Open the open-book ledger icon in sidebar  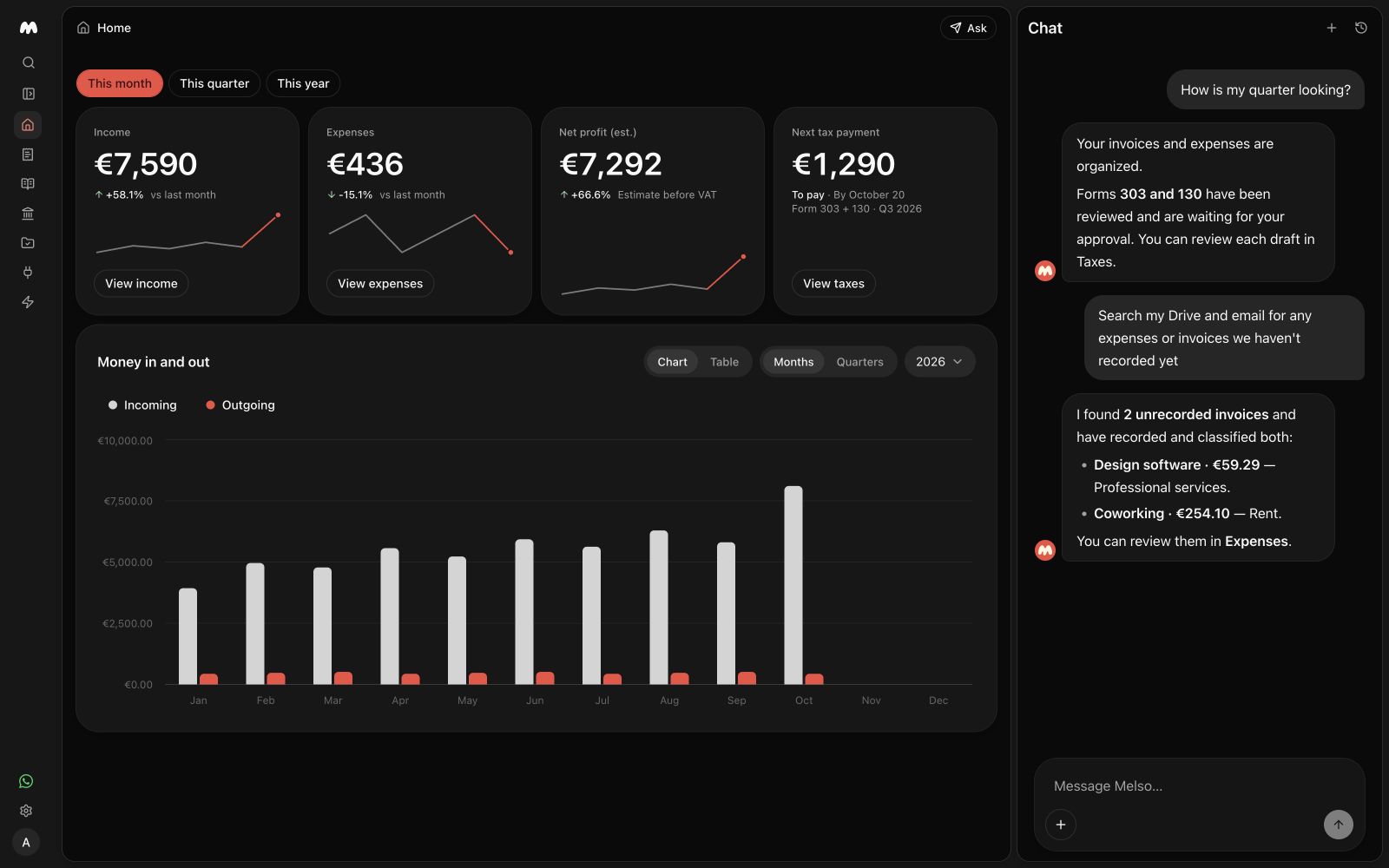coord(28,184)
